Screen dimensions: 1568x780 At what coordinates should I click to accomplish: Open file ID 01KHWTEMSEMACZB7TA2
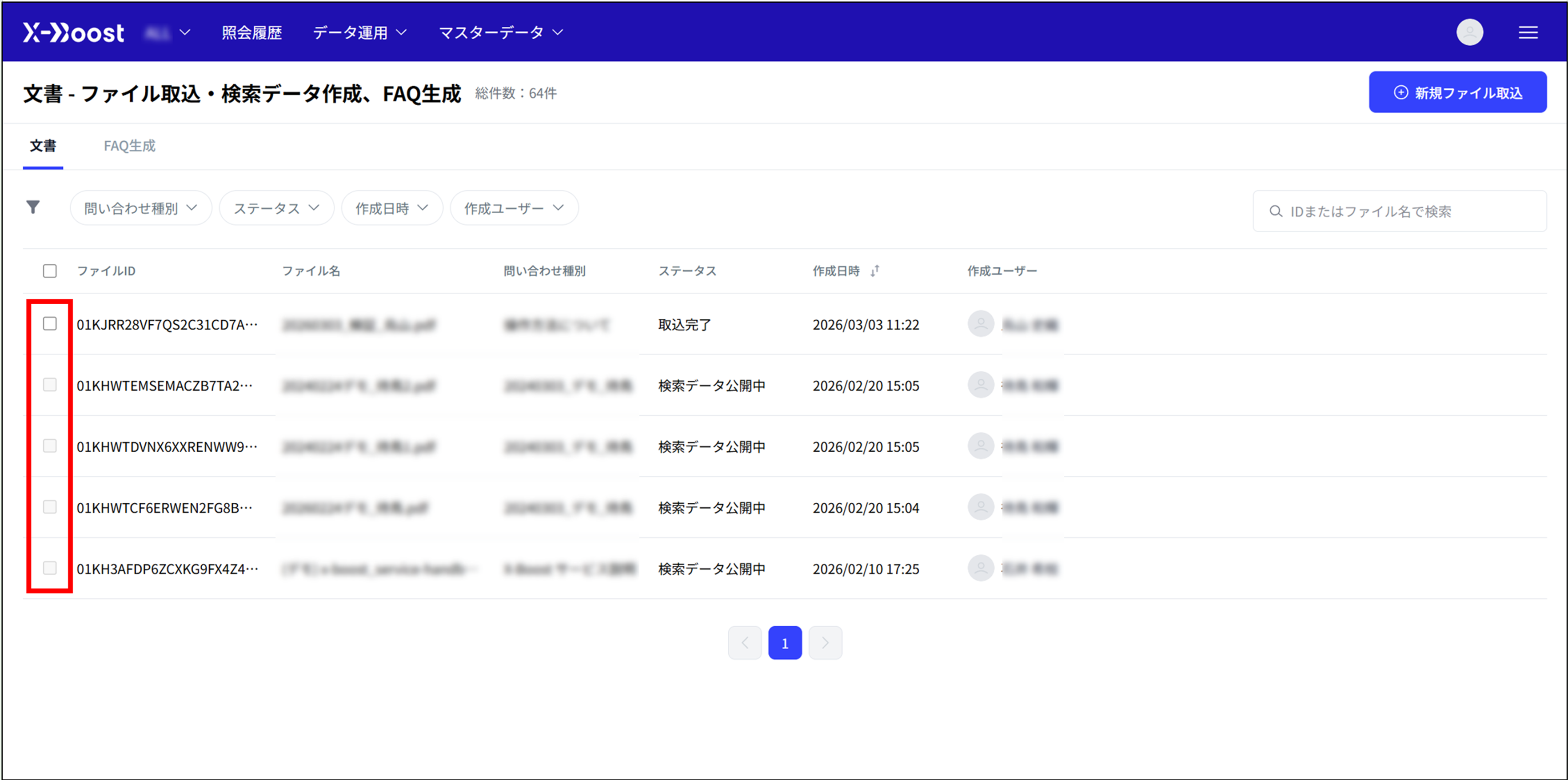pos(165,386)
